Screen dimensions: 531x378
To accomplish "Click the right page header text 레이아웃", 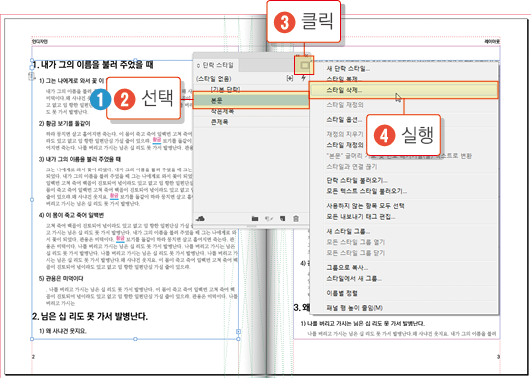I will click(492, 41).
